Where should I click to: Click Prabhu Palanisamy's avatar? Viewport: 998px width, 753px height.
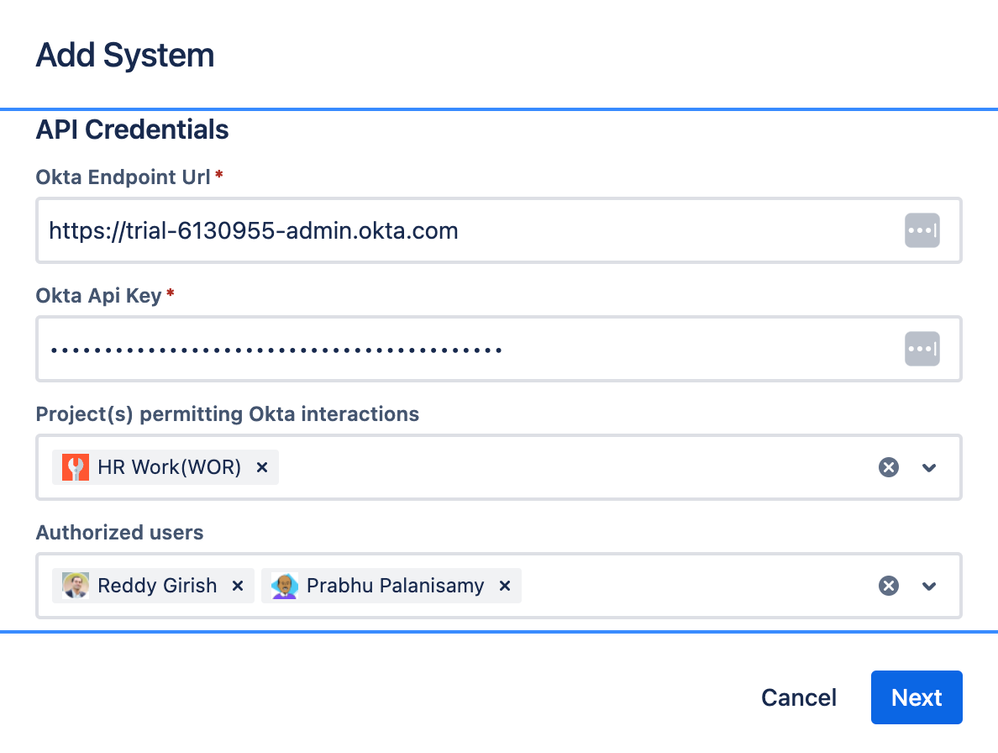tap(285, 586)
